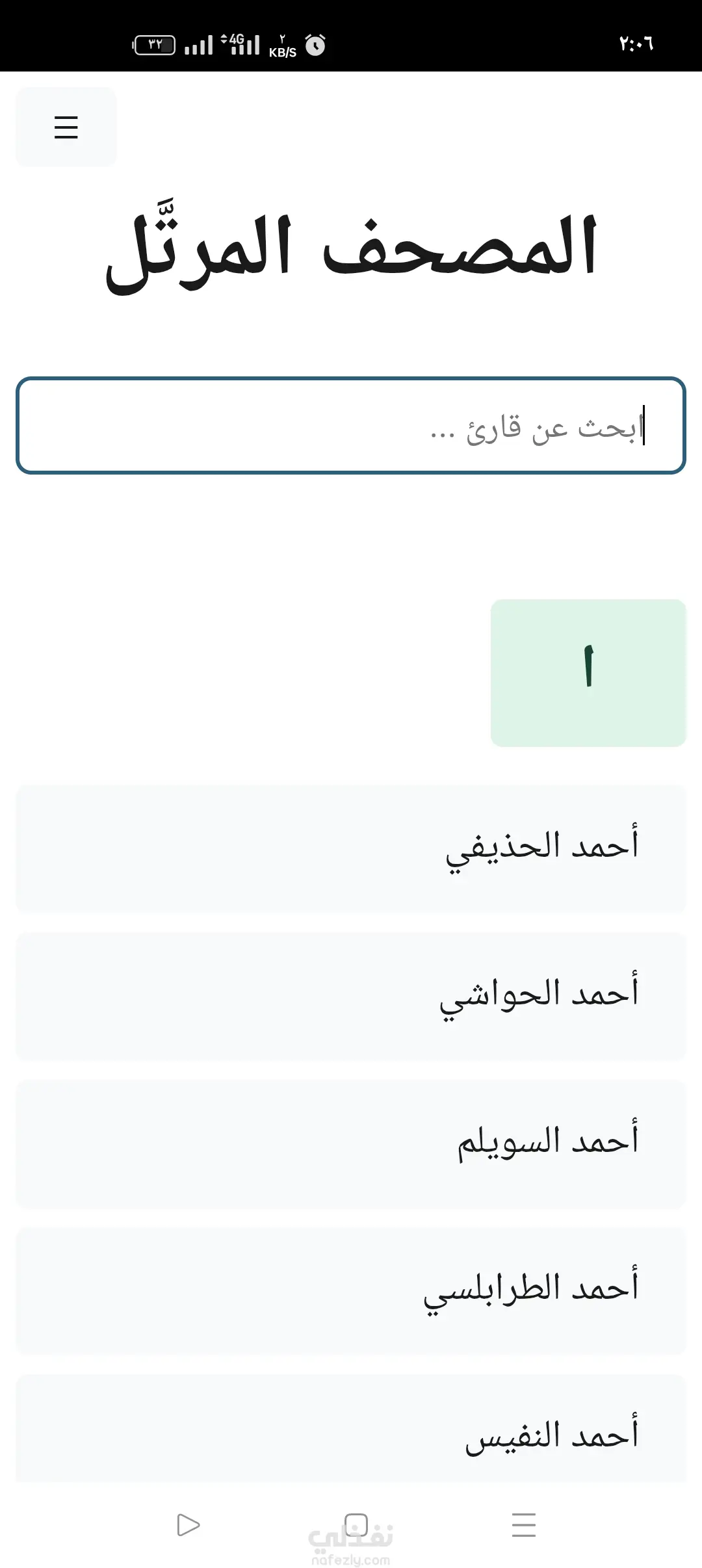Tap the battery level indicator

tap(154, 45)
